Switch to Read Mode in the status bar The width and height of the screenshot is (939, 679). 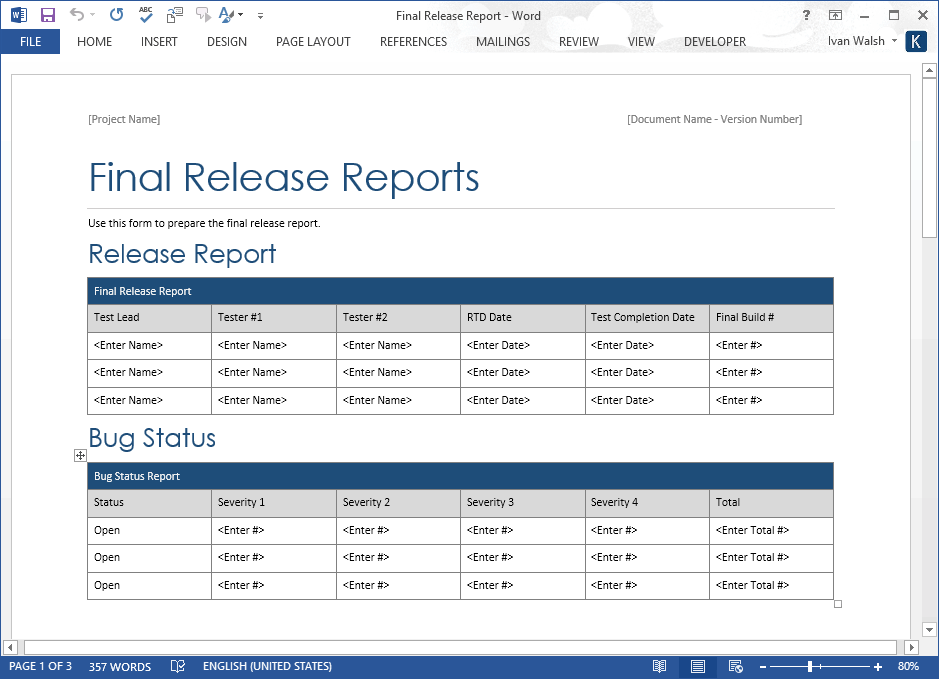tap(660, 666)
